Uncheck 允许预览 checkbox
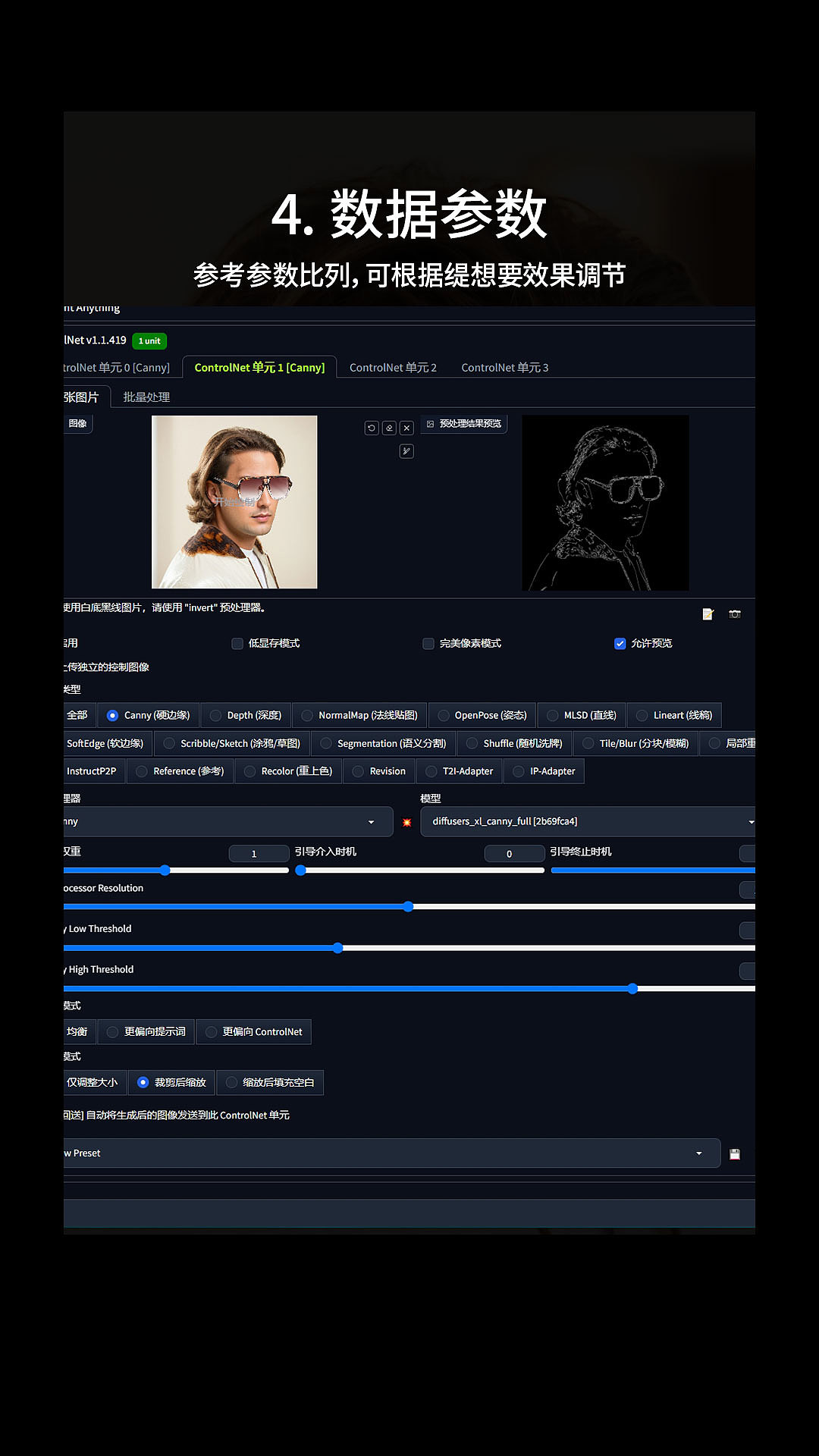819x1456 pixels. tap(620, 643)
